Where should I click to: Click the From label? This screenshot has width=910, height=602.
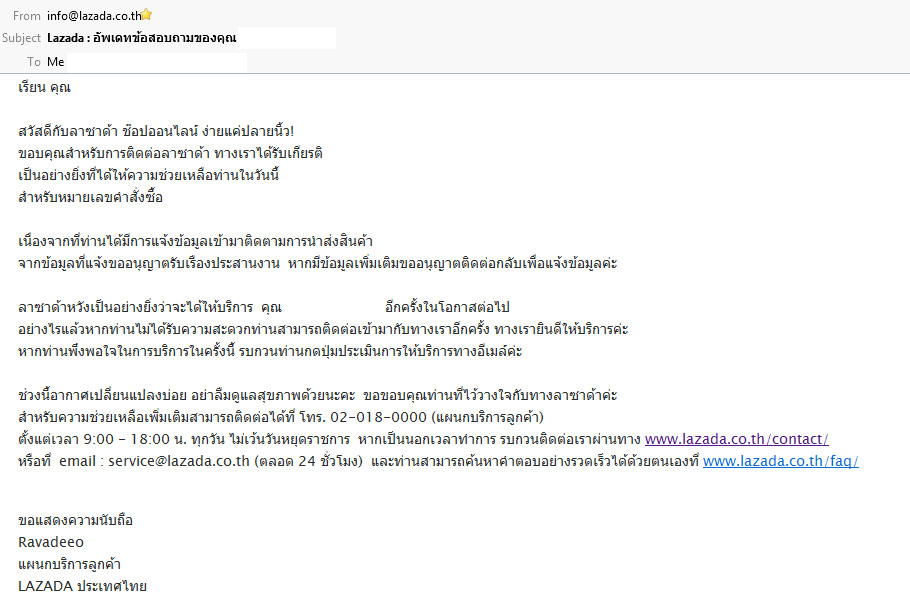27,16
